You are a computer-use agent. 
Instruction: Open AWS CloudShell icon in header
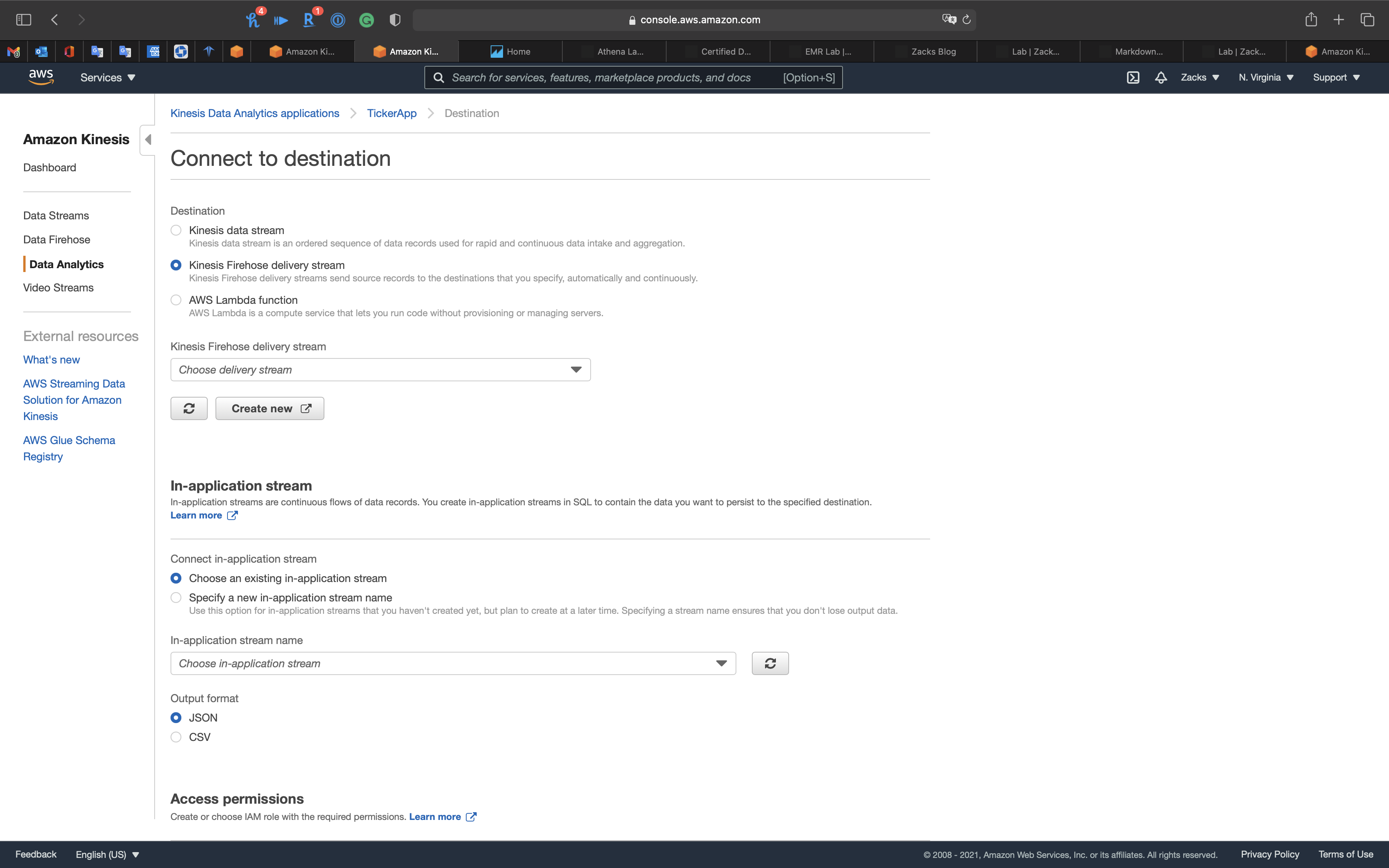tap(1133, 77)
